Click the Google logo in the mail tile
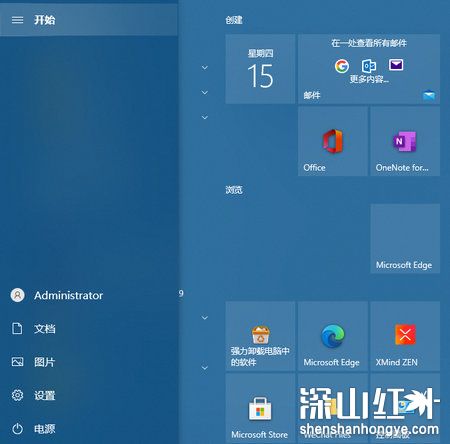Image resolution: width=450 pixels, height=444 pixels. tap(342, 66)
